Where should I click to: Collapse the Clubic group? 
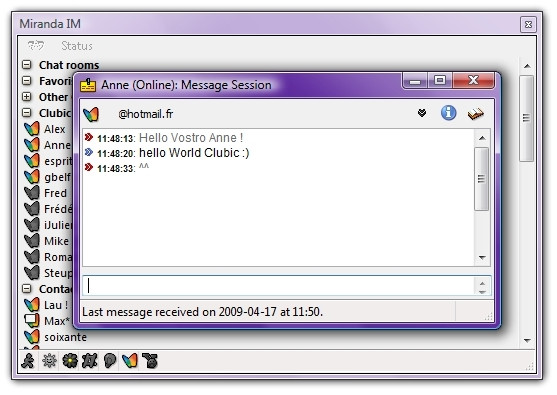click(x=27, y=113)
